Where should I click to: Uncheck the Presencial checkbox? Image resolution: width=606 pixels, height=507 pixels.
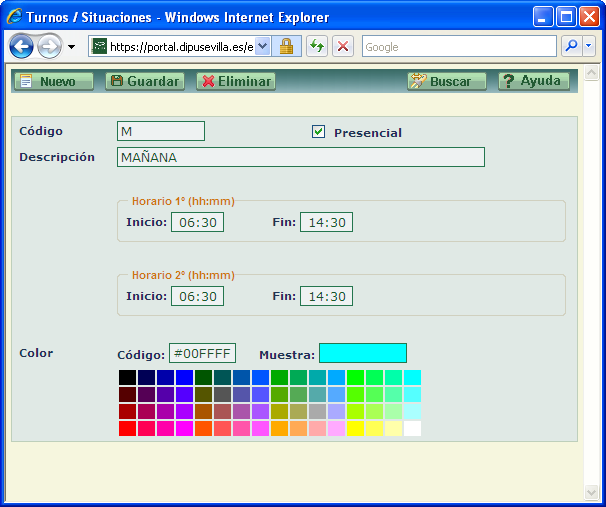pos(318,132)
